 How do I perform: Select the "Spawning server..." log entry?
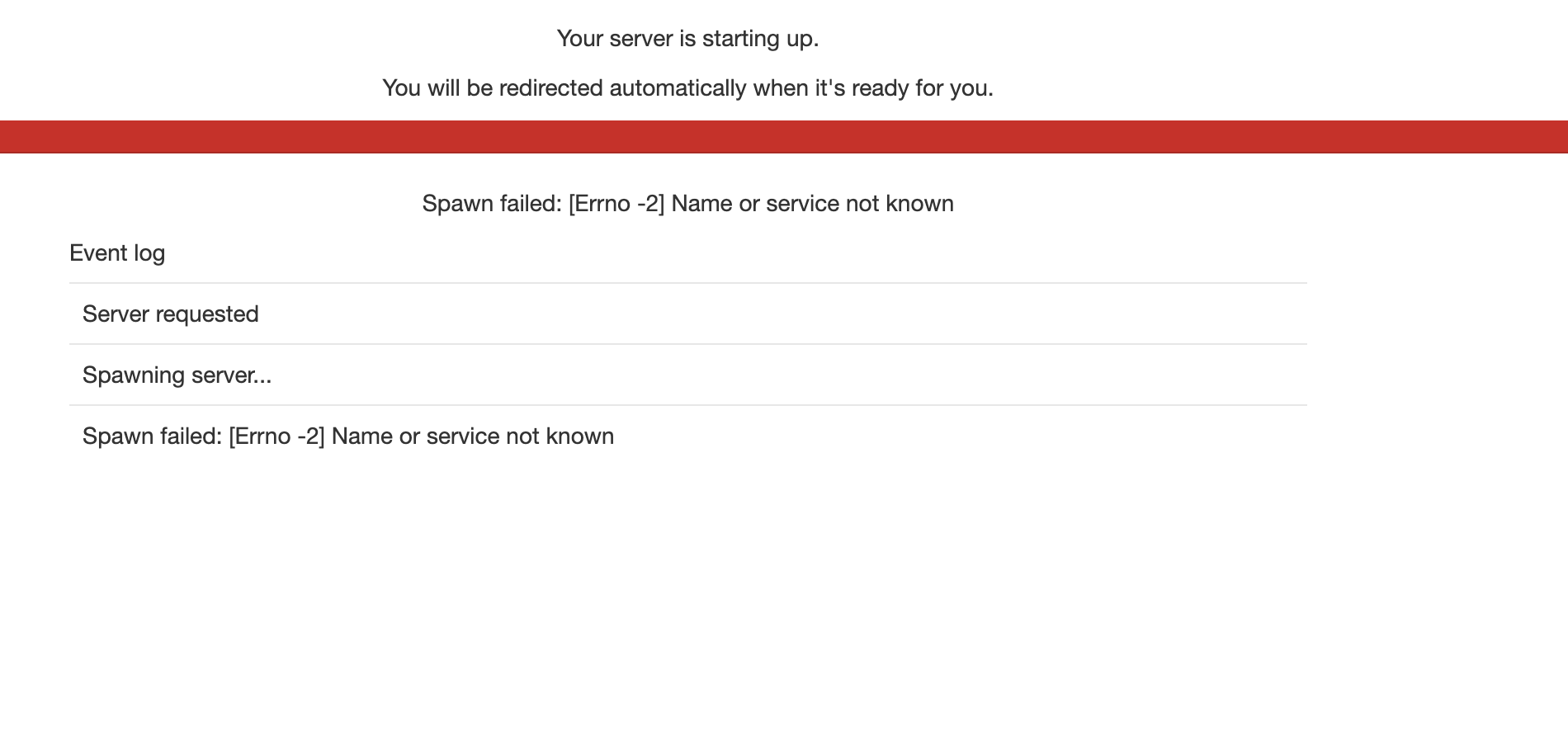[177, 375]
